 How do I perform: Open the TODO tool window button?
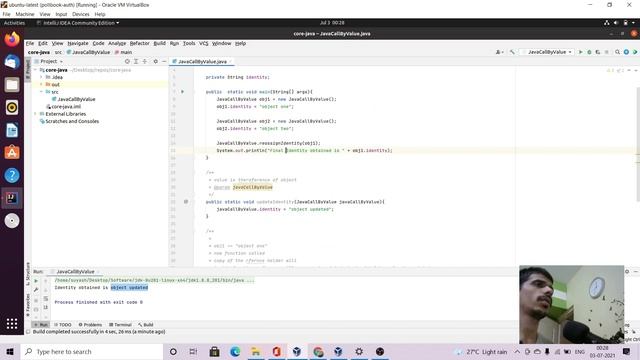click(63, 325)
